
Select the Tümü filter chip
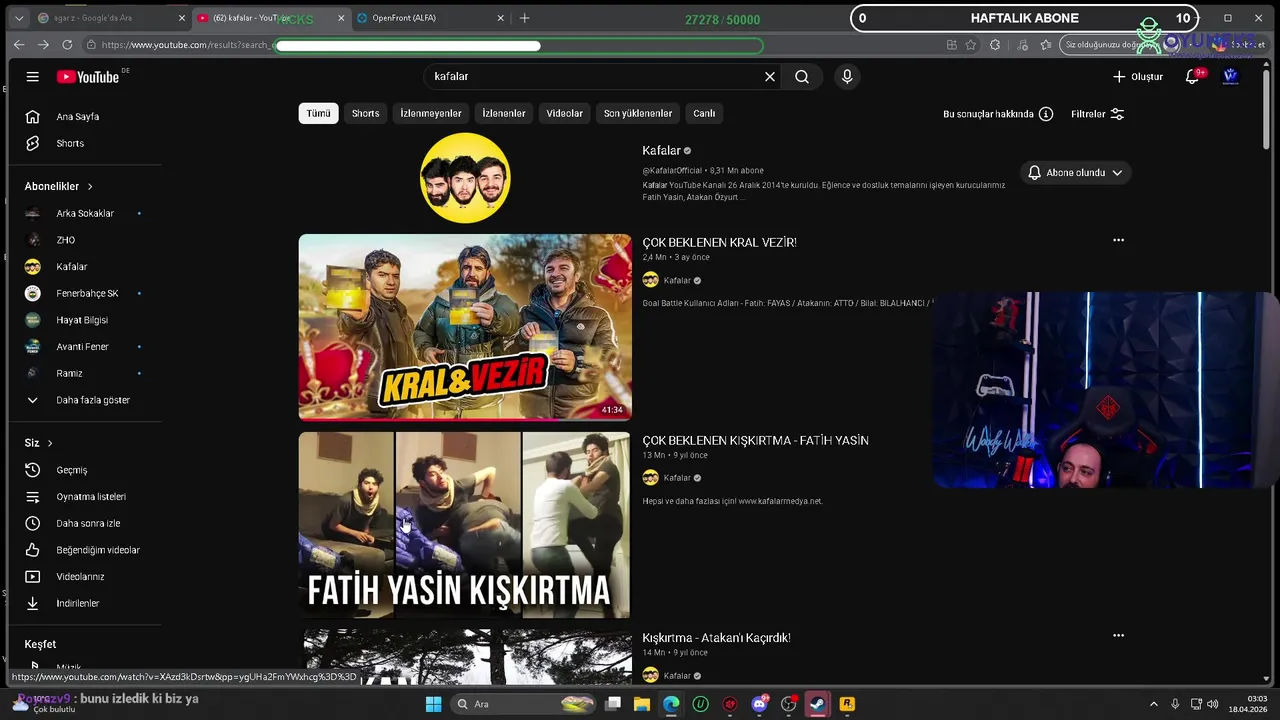tap(318, 113)
